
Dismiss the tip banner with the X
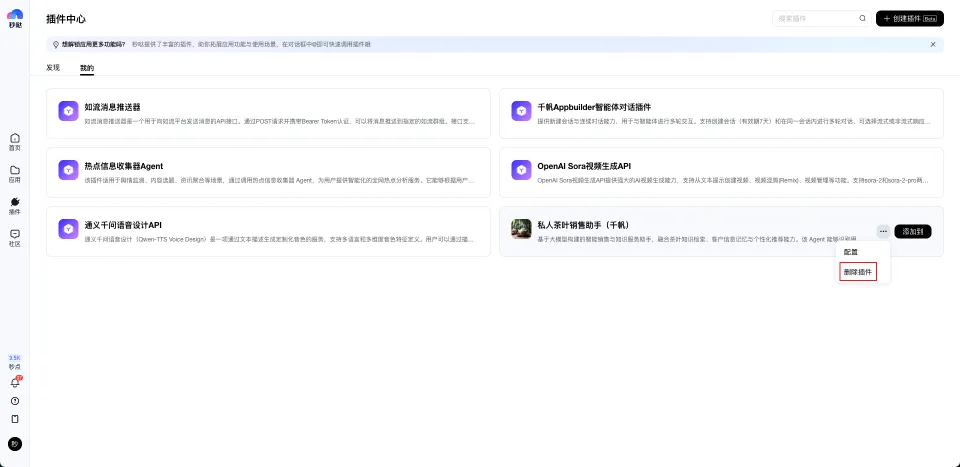click(933, 44)
